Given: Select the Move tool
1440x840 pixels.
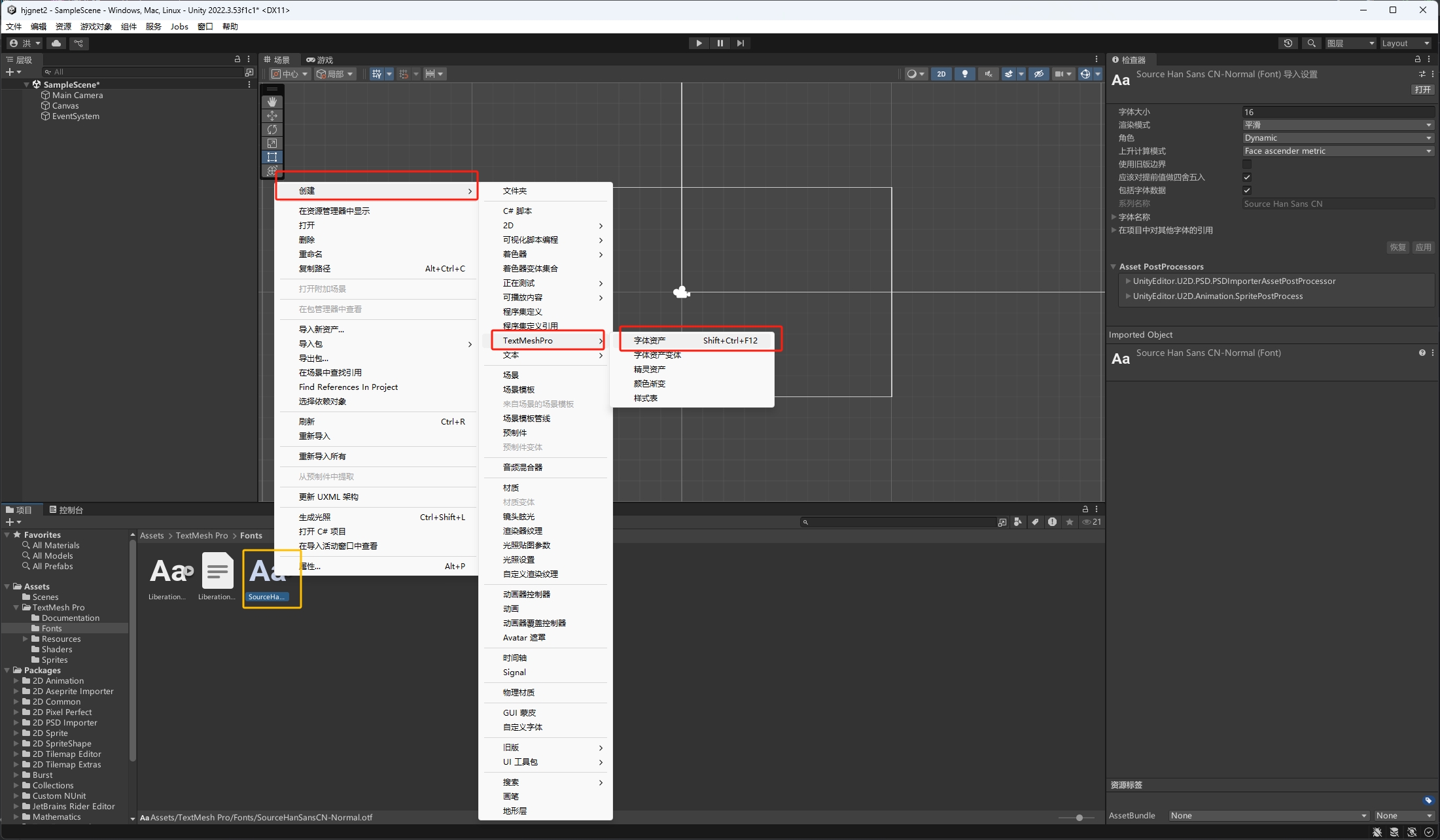Looking at the screenshot, I should pyautogui.click(x=272, y=116).
